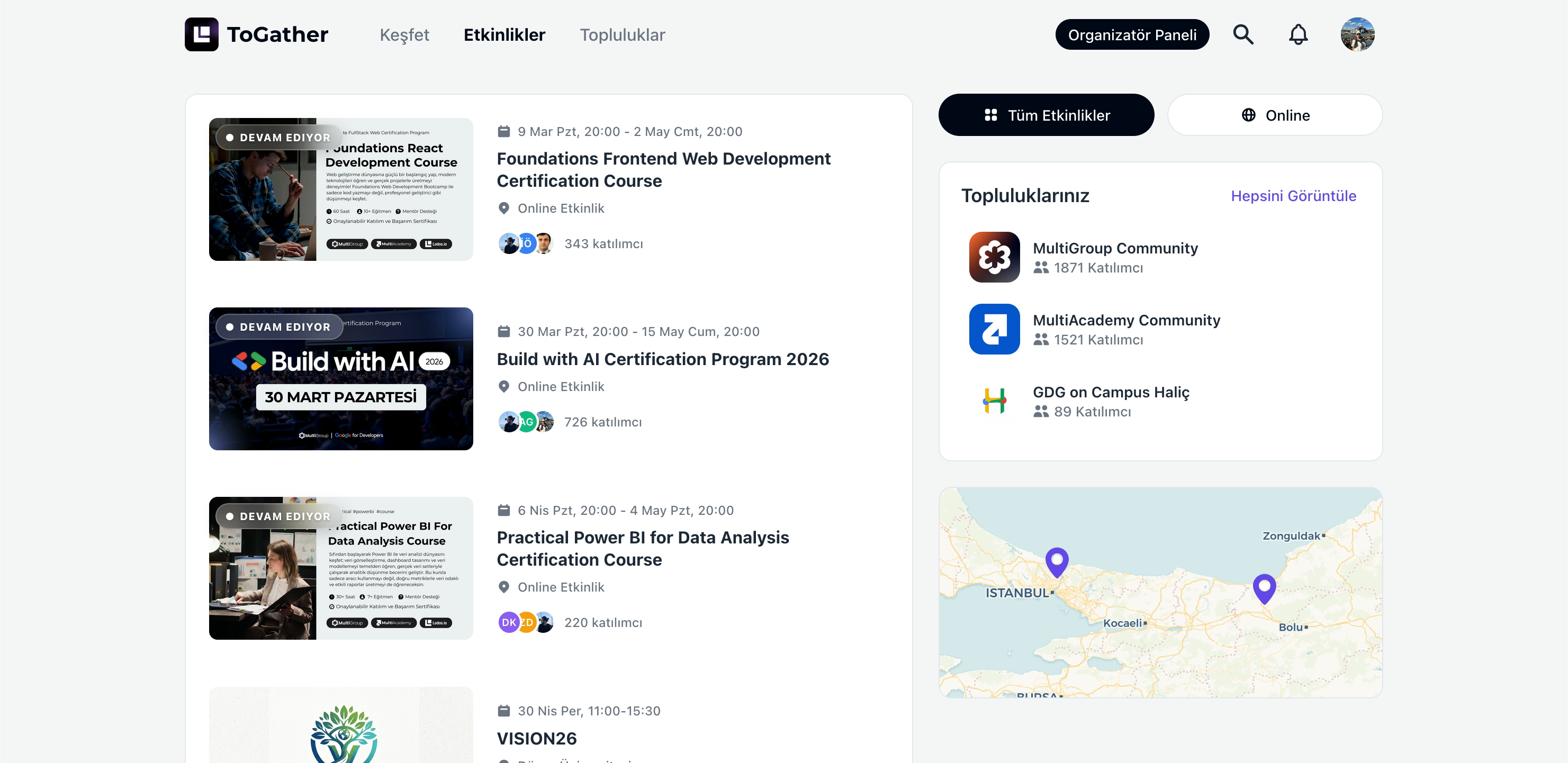The width and height of the screenshot is (1568, 763).
Task: Click the calendar icon beside 9 Mar Pzt date
Action: click(504, 131)
